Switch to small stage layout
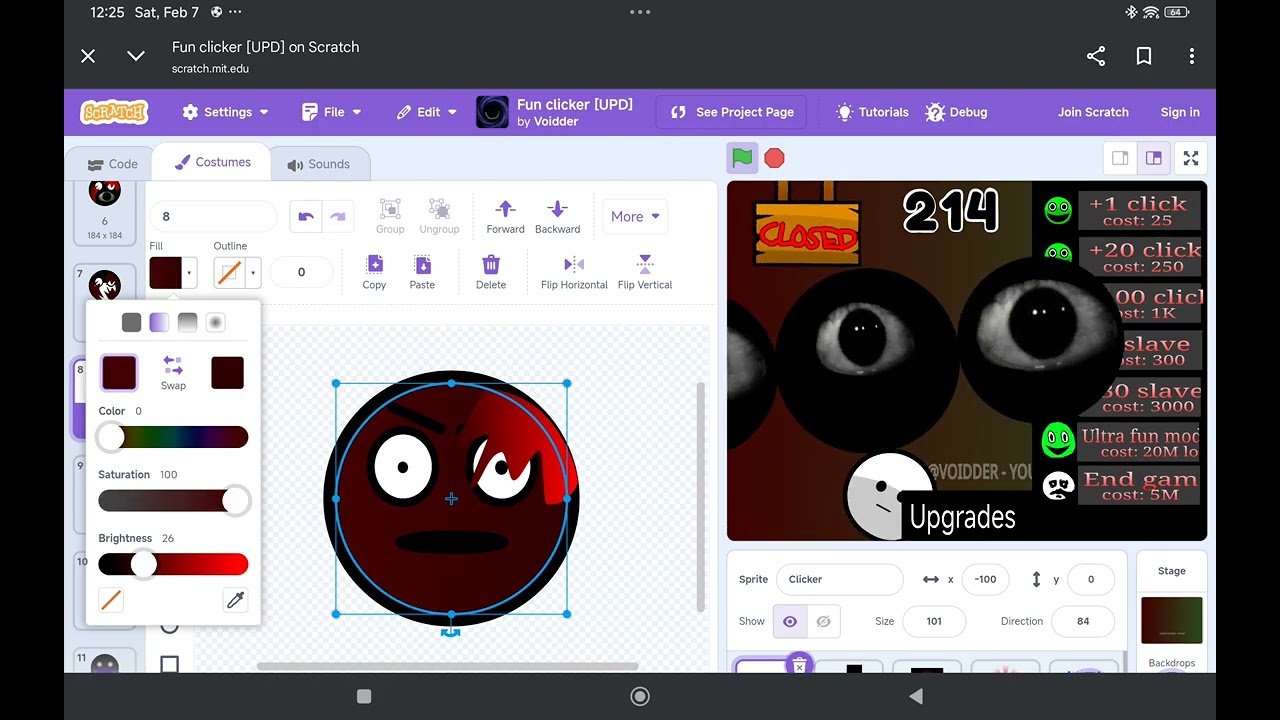The width and height of the screenshot is (1280, 720). pos(1120,158)
